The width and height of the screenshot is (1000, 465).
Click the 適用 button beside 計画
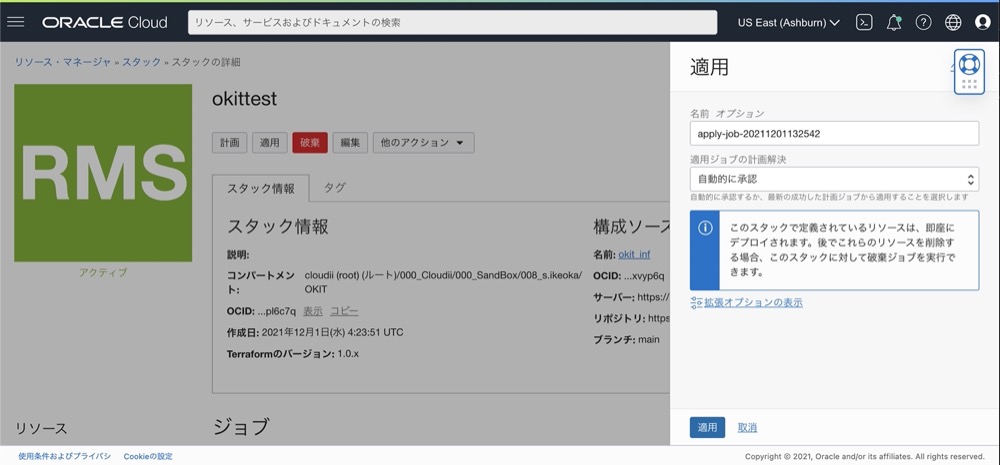[270, 143]
